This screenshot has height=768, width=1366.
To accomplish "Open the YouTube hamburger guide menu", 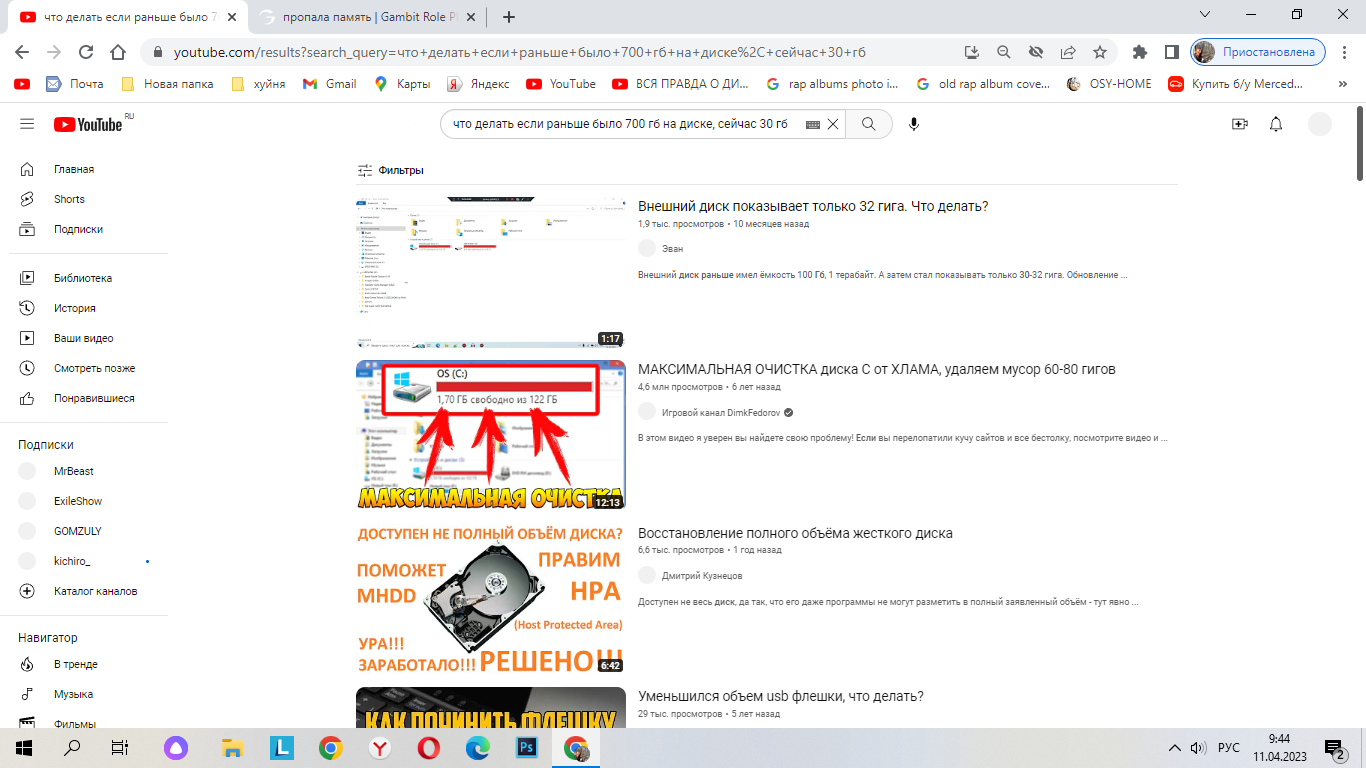I will 27,124.
